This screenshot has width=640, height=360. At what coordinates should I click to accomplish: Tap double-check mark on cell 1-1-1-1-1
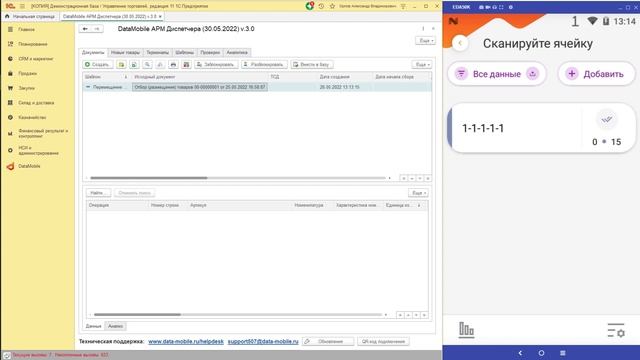pos(607,120)
